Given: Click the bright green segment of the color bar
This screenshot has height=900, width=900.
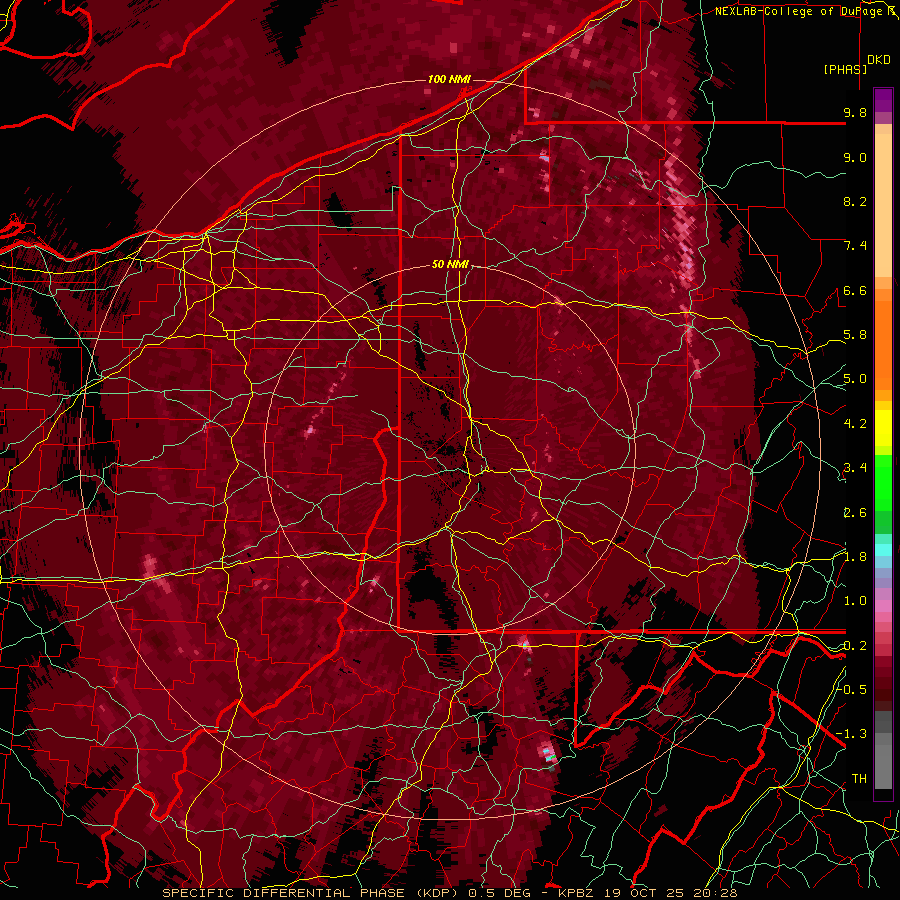Looking at the screenshot, I should [x=883, y=484].
